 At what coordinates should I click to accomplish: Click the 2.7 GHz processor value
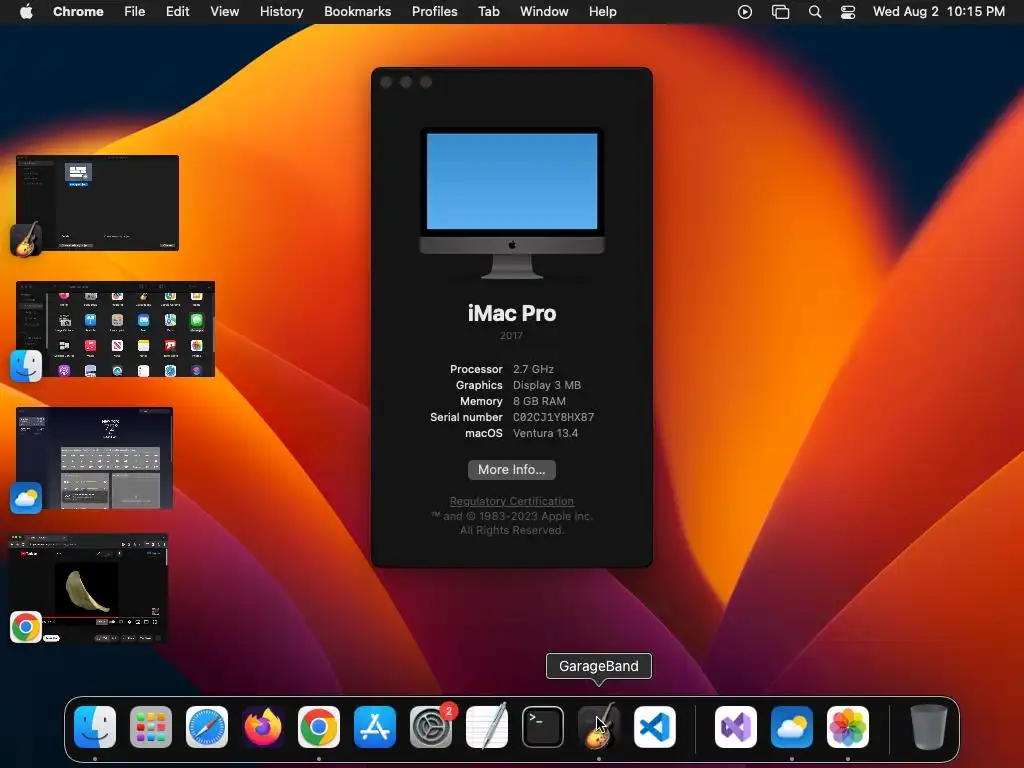tap(533, 369)
